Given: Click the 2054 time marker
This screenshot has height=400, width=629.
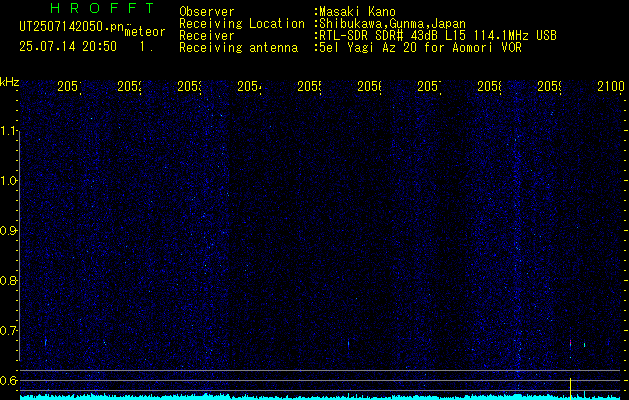Looking at the screenshot, I should coord(250,86).
